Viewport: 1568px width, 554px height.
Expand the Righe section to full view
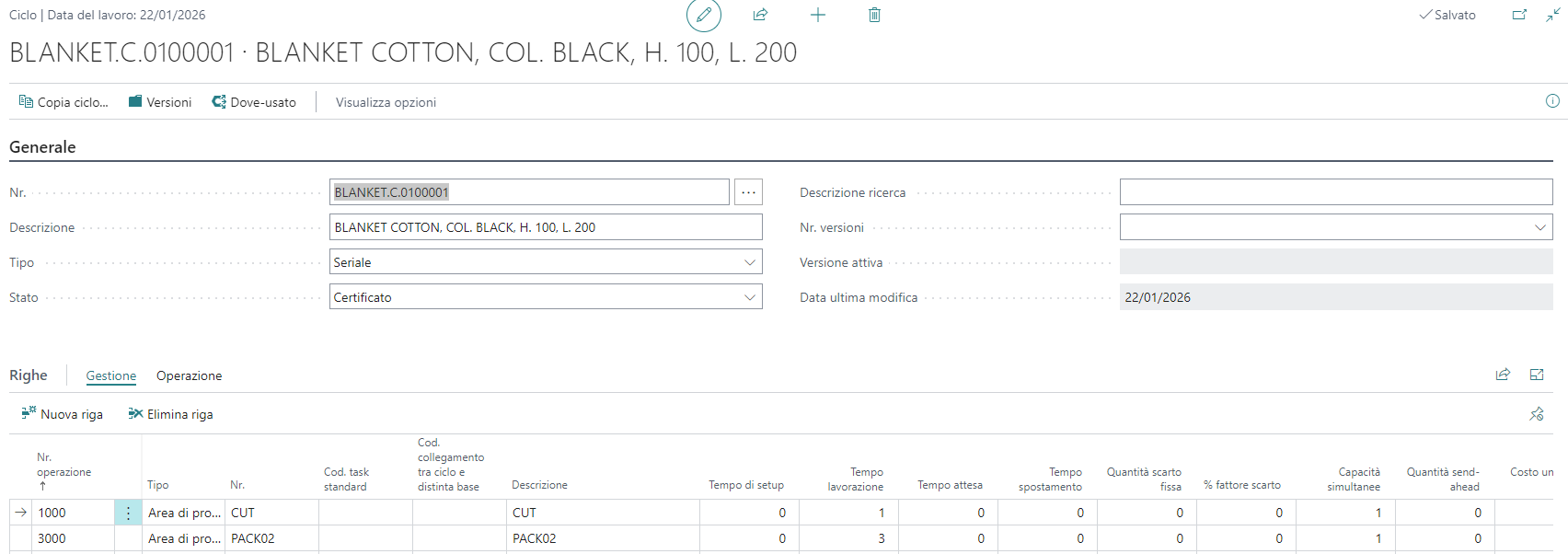[1537, 375]
